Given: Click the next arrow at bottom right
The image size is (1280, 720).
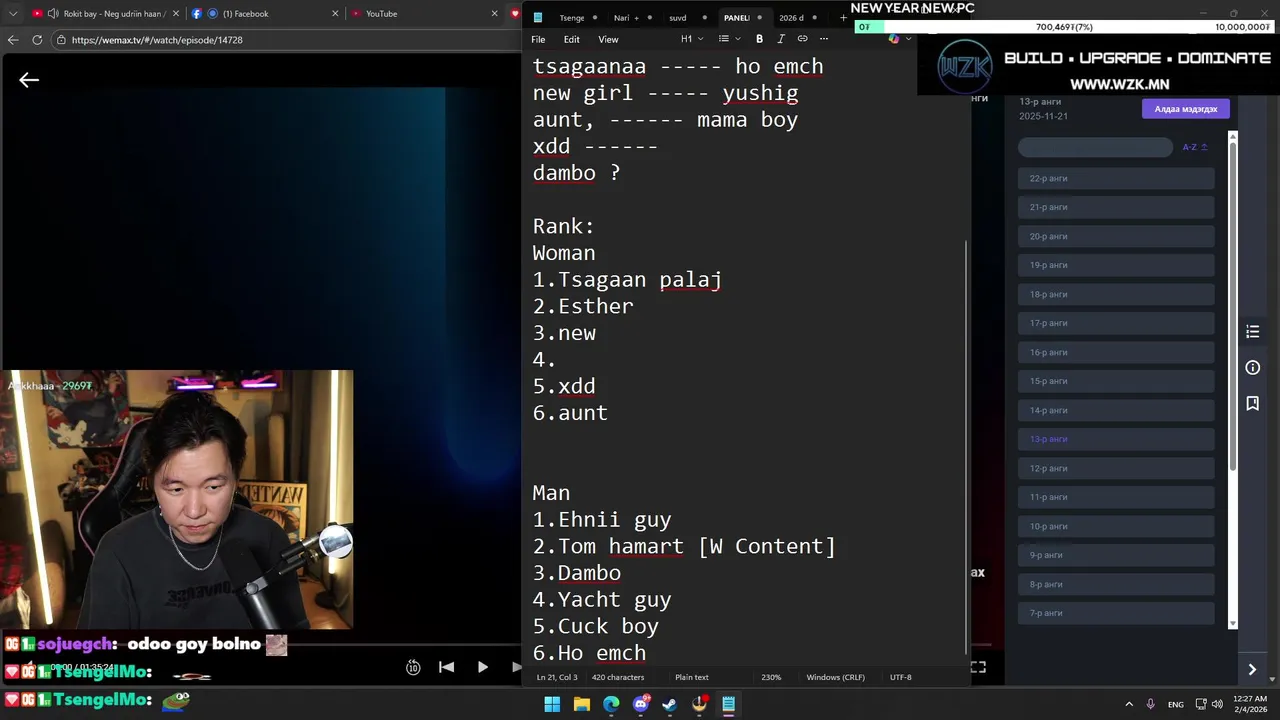Looking at the screenshot, I should pos(1252,669).
